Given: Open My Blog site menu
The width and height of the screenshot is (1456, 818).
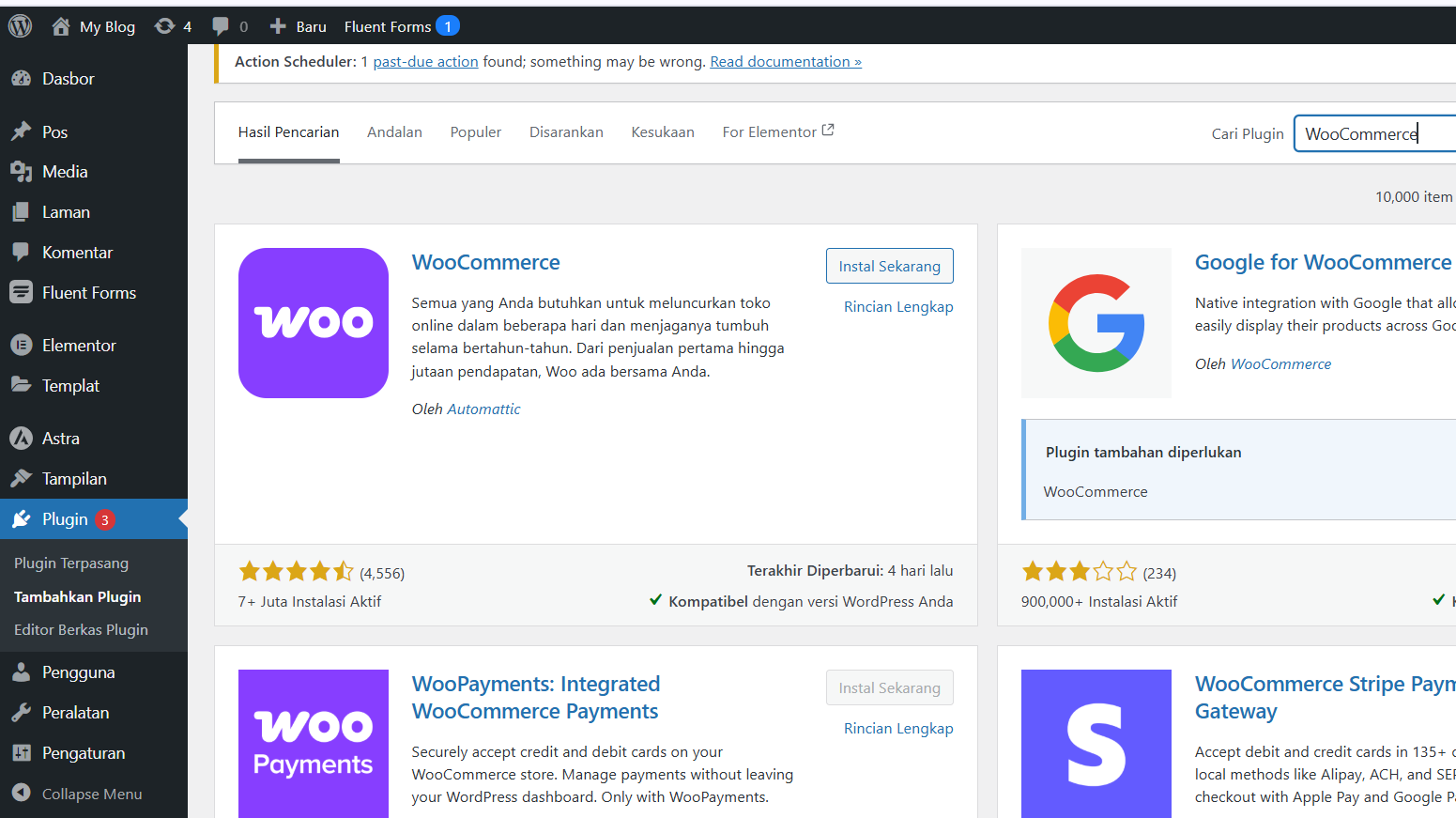Looking at the screenshot, I should click(x=94, y=26).
